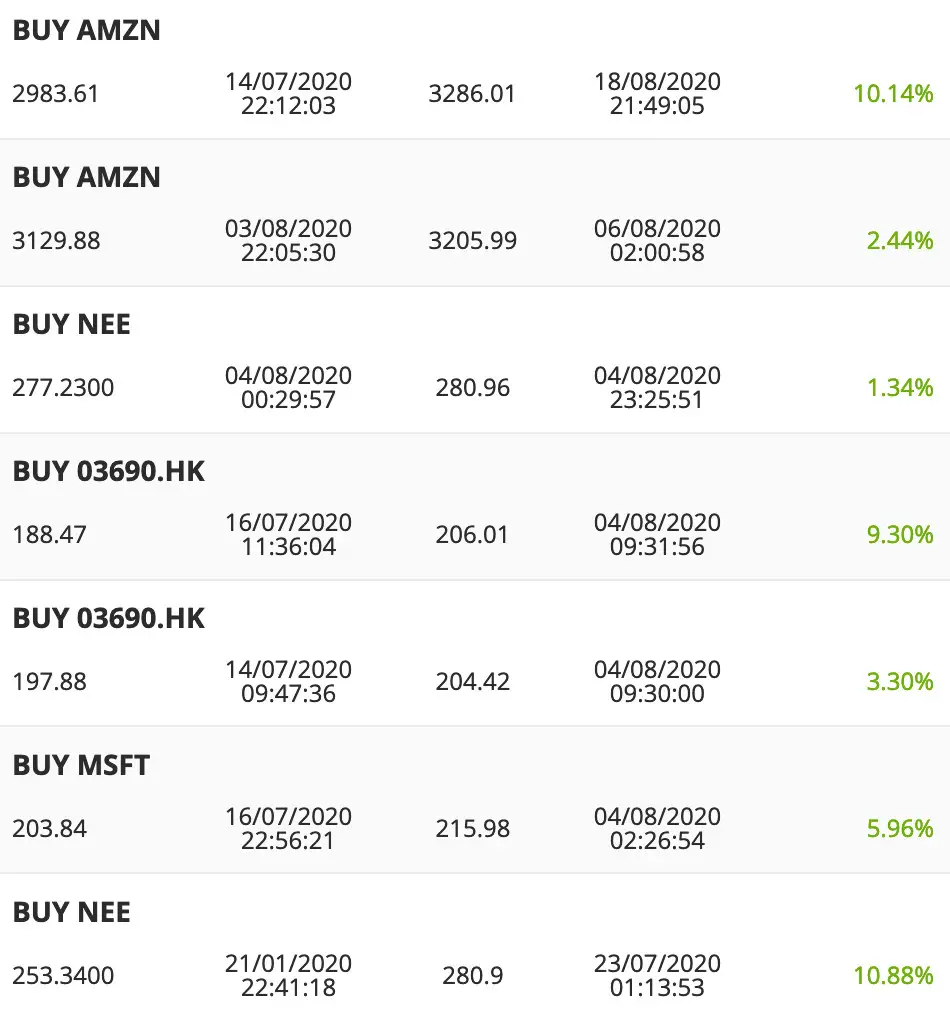Click the 206.01 close price
This screenshot has height=1018, width=950.
pyautogui.click(x=472, y=534)
